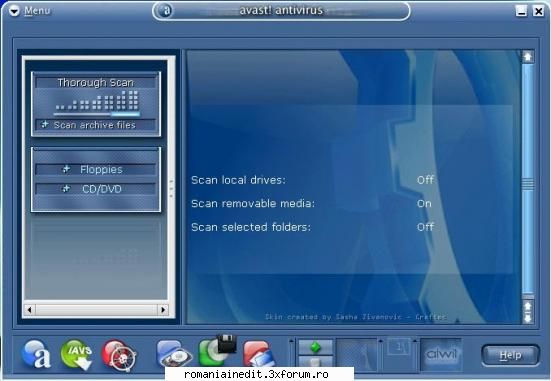Click the 'Scan removable media:' label
The image size is (551, 381).
[x=253, y=204]
